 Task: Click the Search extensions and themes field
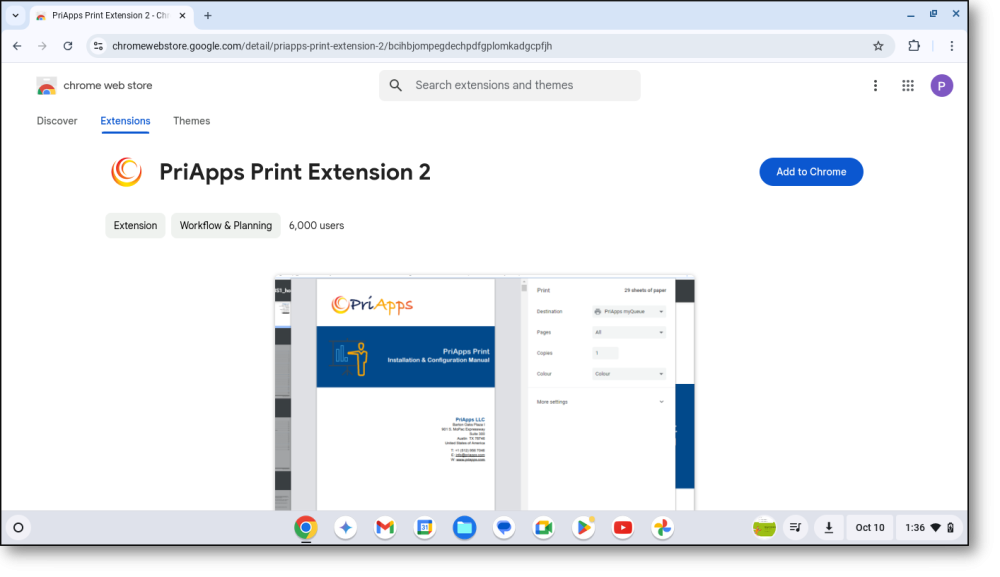coord(510,85)
